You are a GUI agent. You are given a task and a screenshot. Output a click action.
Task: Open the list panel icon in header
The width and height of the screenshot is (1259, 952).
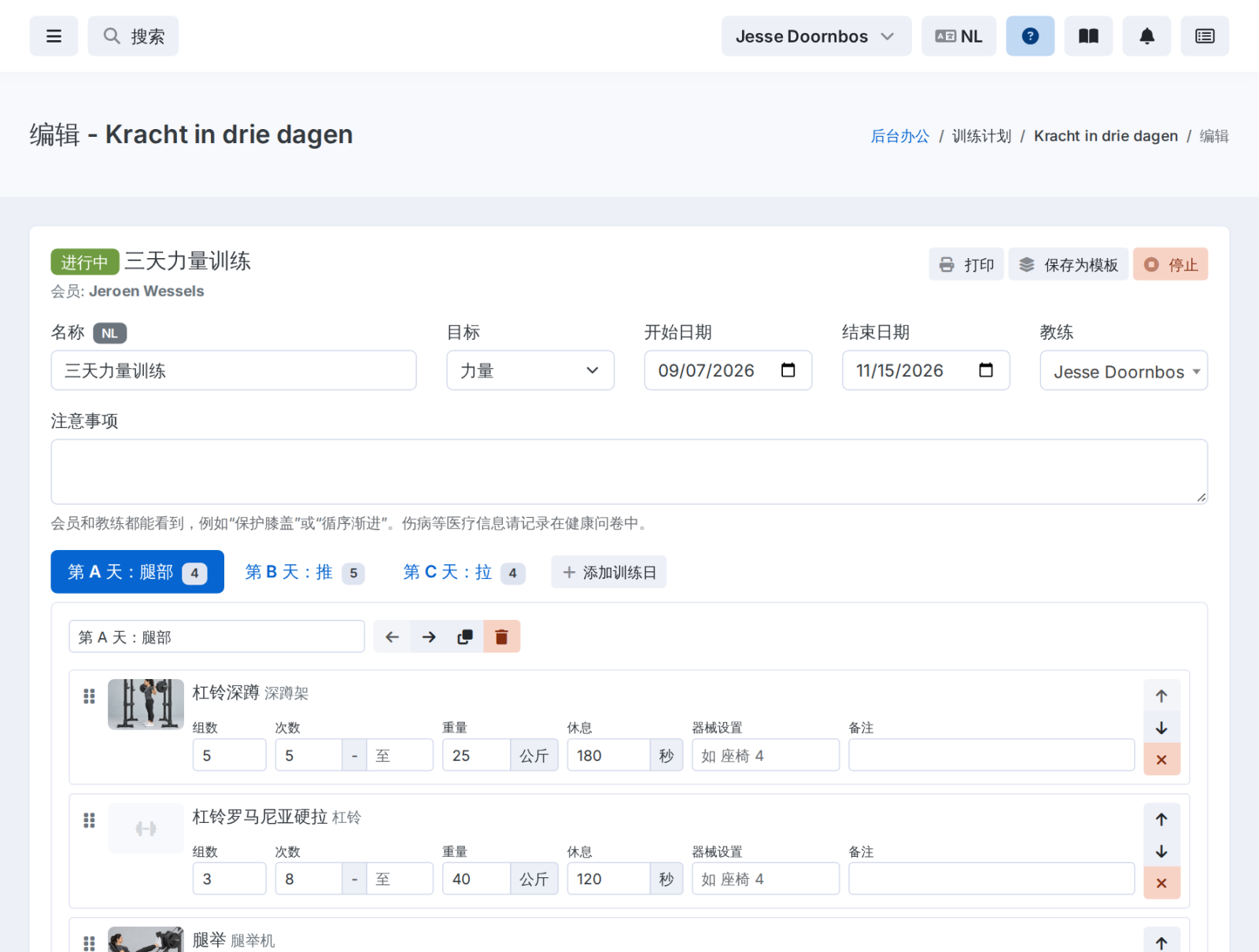point(1205,36)
